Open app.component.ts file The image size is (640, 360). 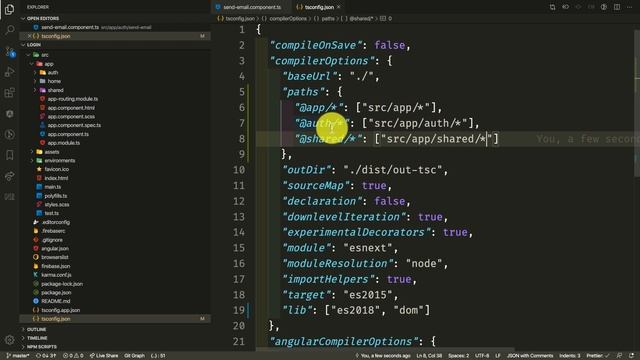coord(68,134)
